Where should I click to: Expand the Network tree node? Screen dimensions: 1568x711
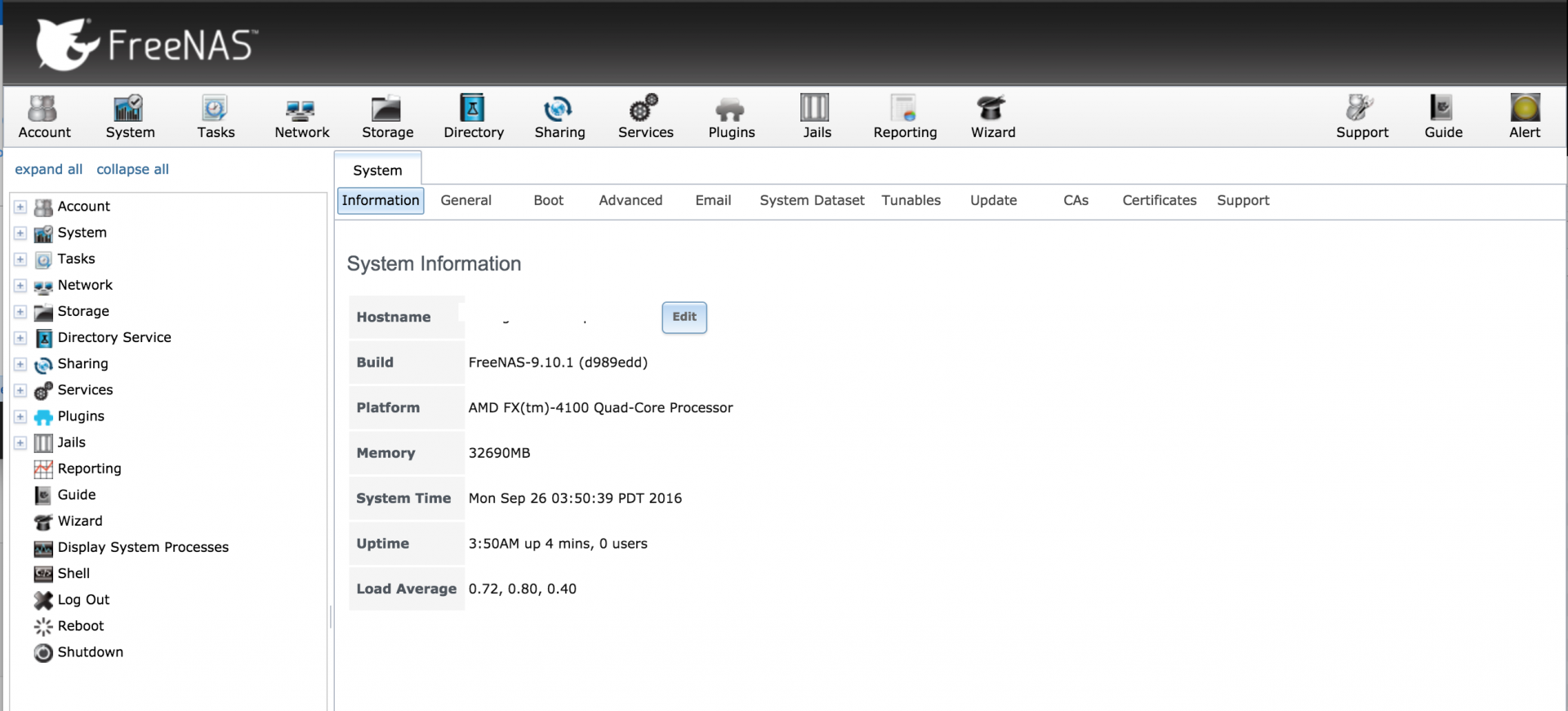[x=20, y=286]
